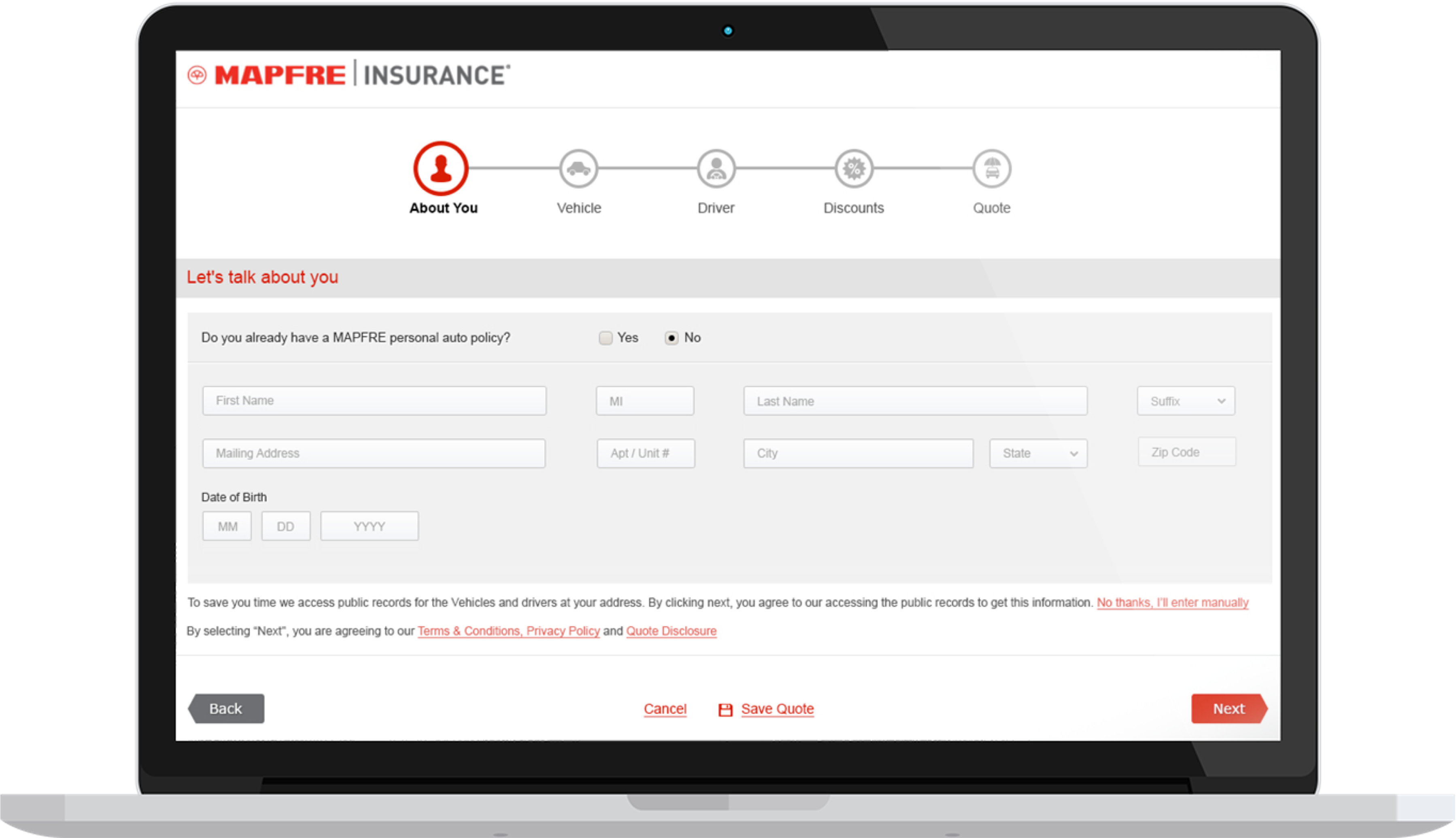Click the Cancel link
The image size is (1456, 838).
pos(665,709)
